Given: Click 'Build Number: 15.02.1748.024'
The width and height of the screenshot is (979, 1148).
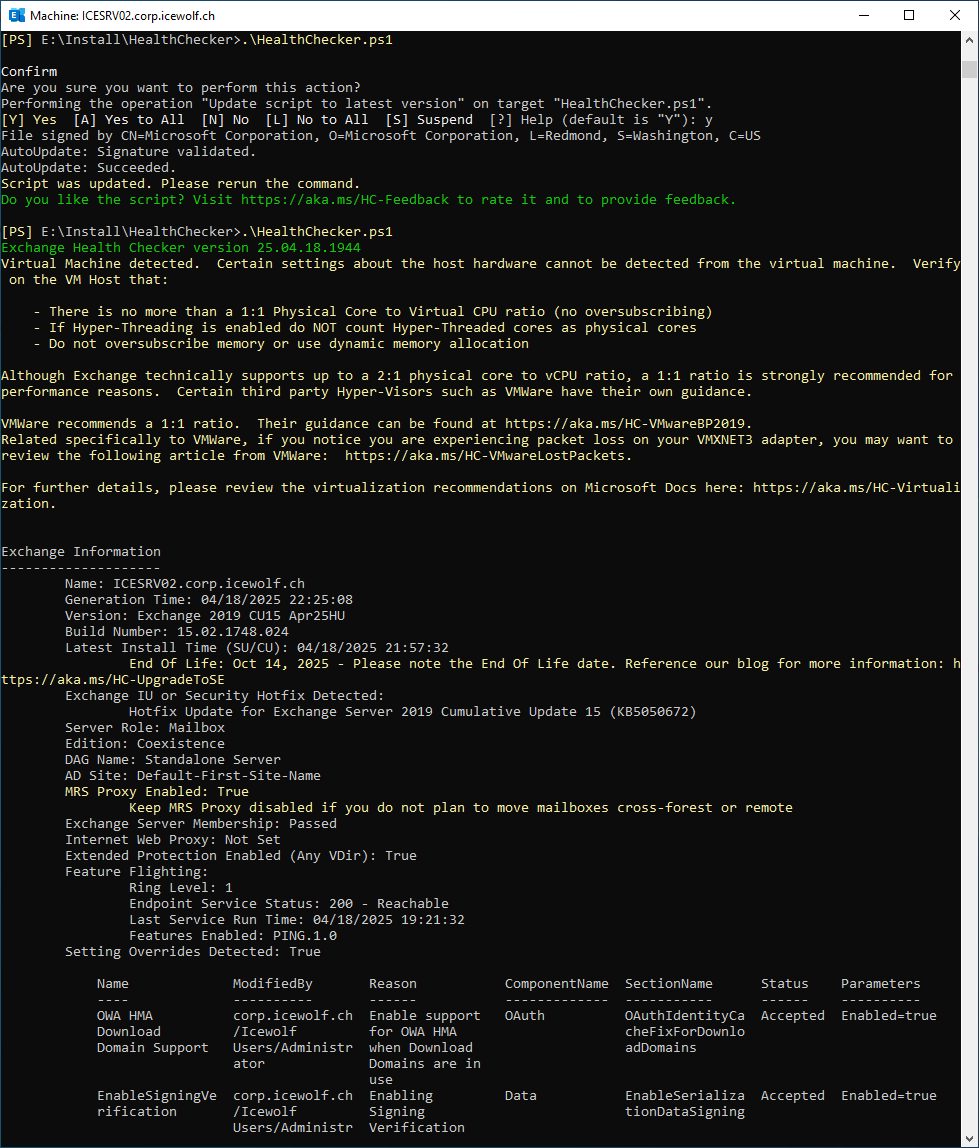Looking at the screenshot, I should pyautogui.click(x=176, y=632).
